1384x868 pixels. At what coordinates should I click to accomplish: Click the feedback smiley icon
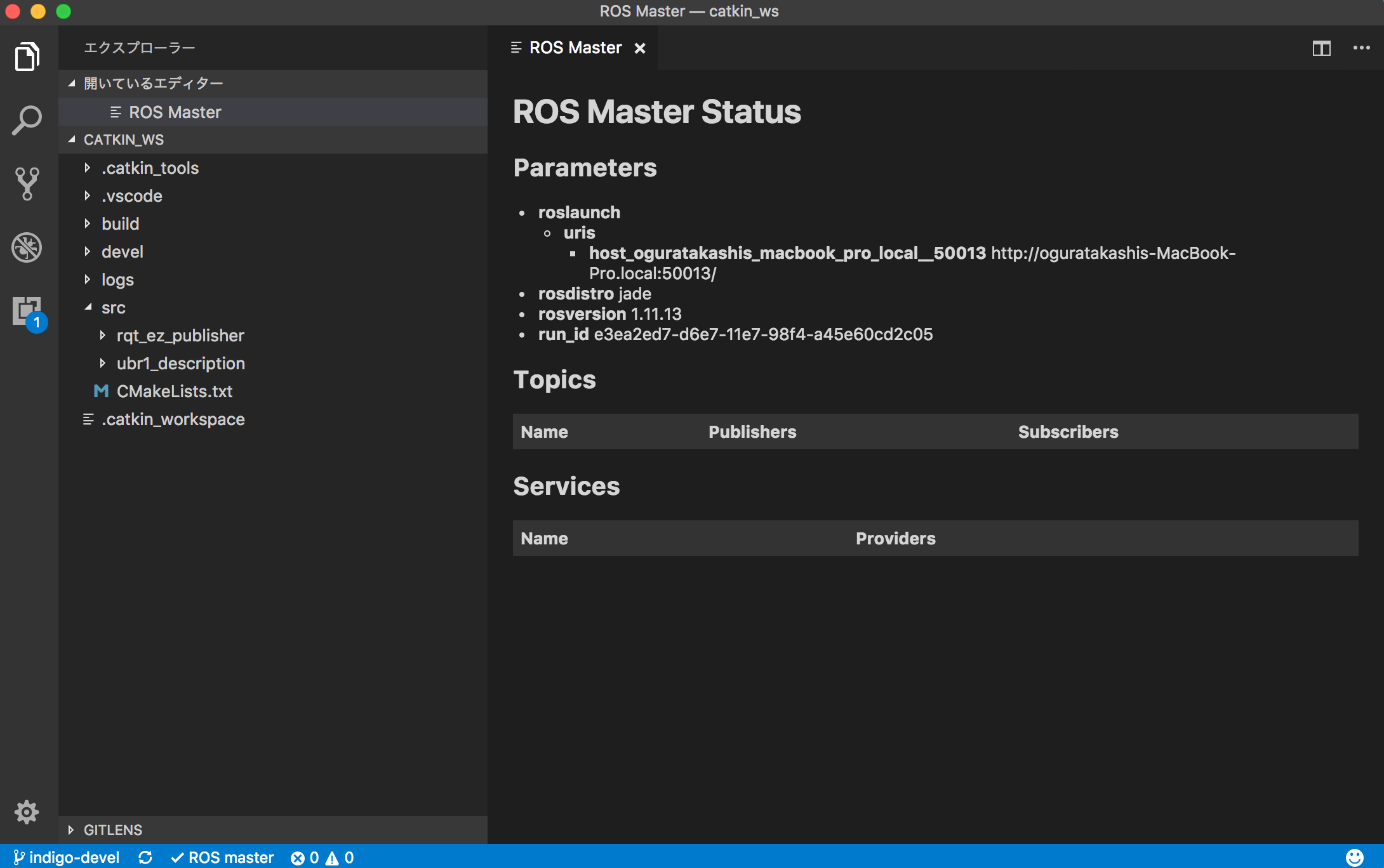(1354, 857)
